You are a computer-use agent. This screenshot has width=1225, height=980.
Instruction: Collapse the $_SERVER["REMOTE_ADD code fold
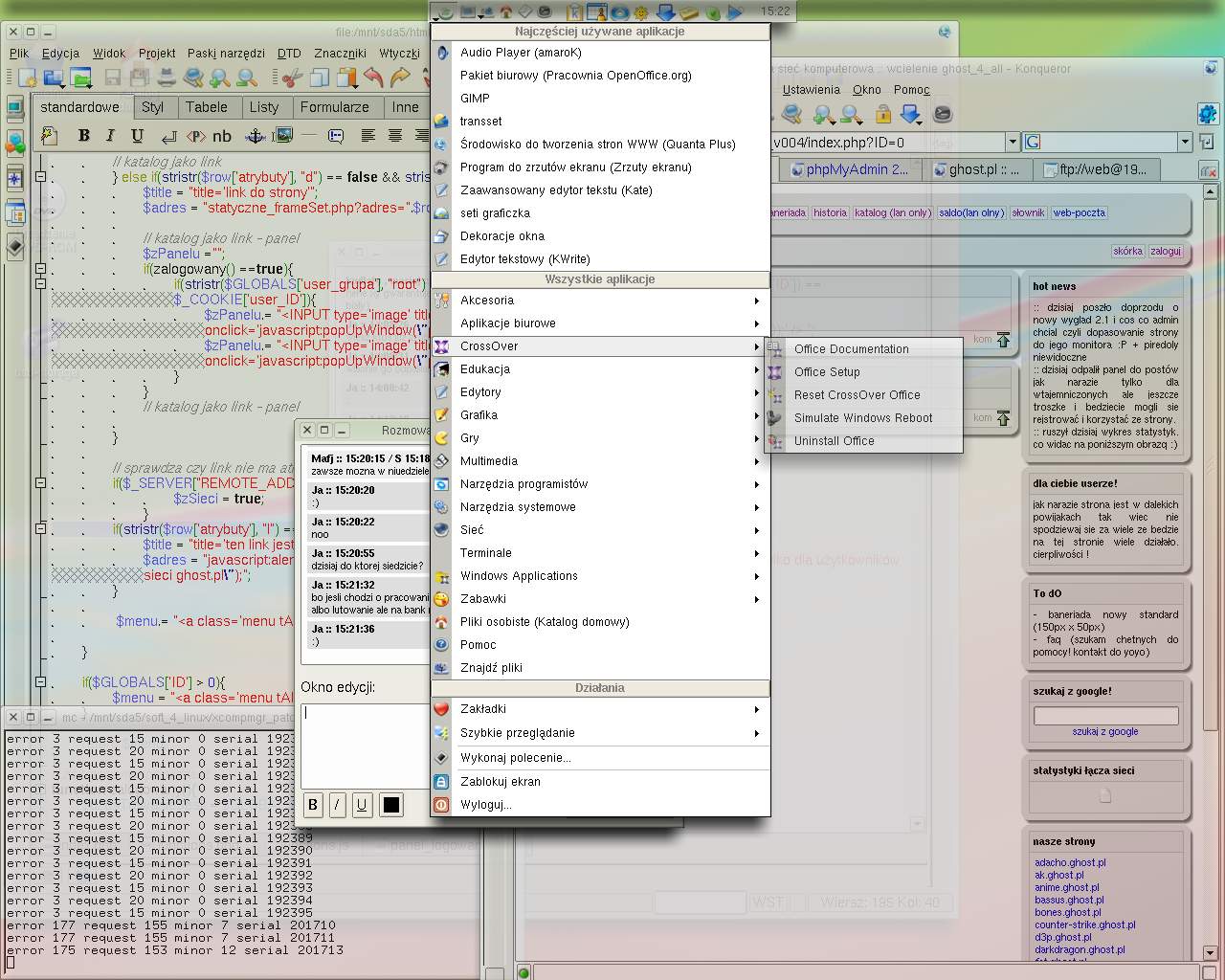(x=40, y=483)
